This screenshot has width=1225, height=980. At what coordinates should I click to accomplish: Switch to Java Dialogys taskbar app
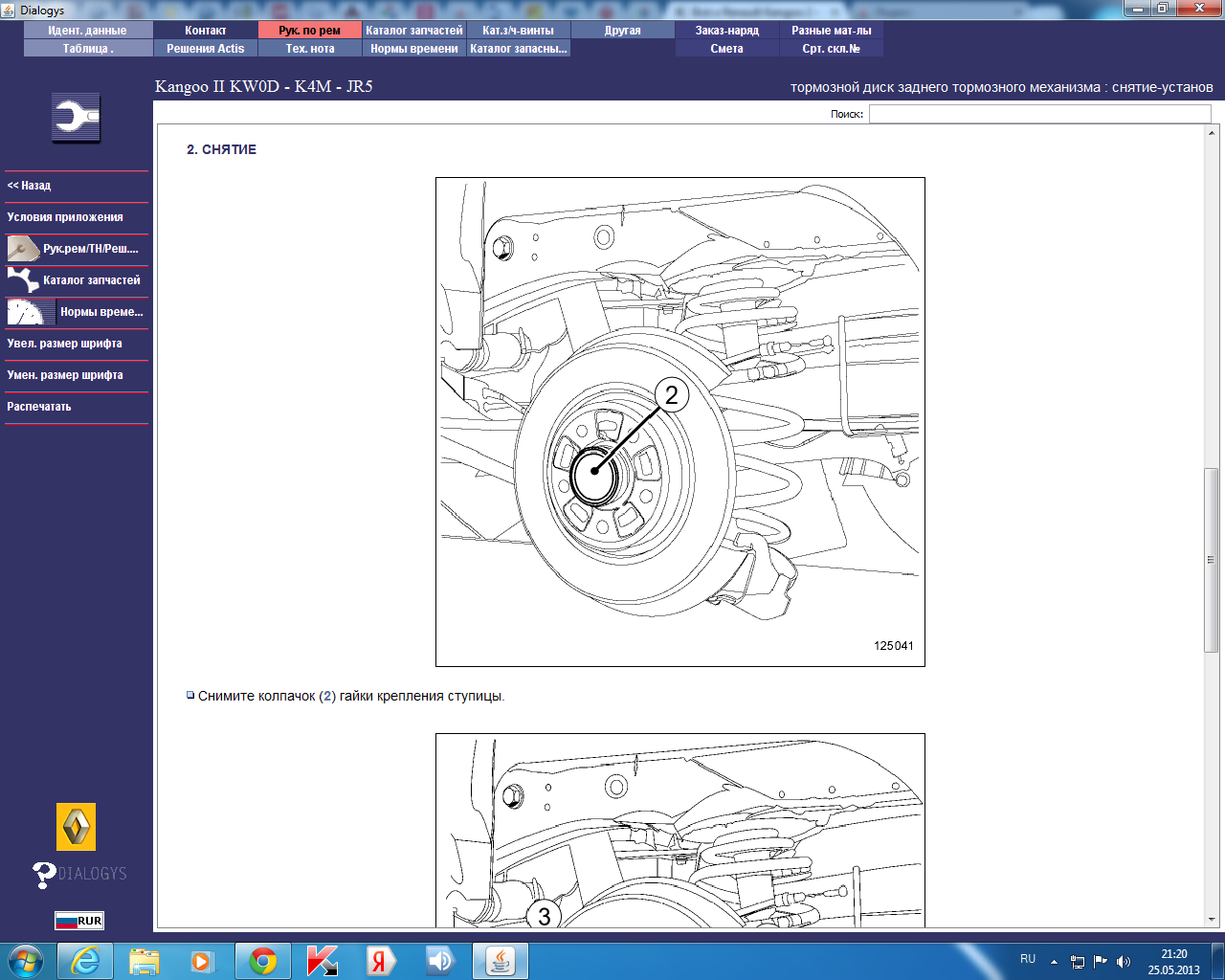click(501, 961)
